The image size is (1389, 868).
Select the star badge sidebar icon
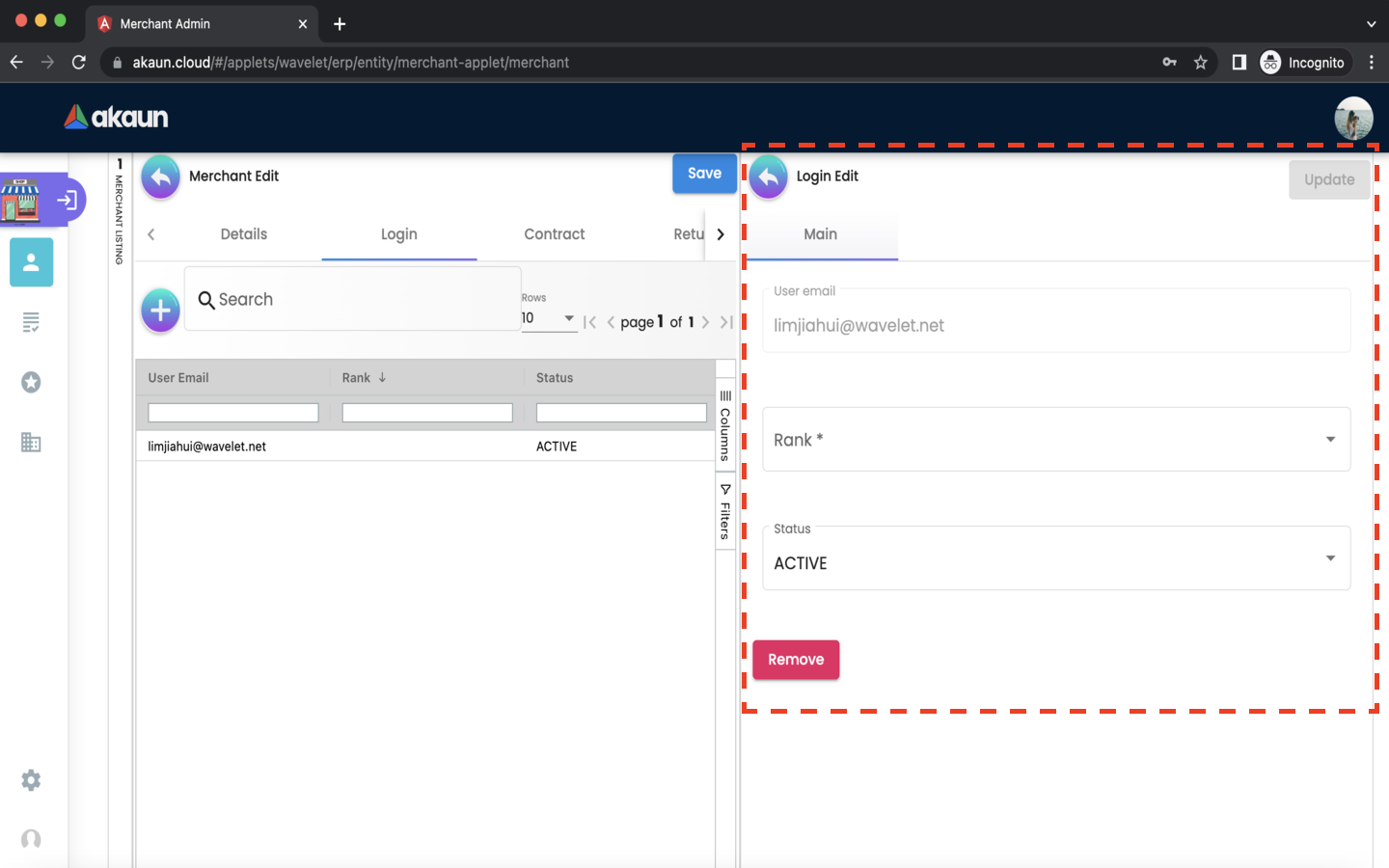31,383
